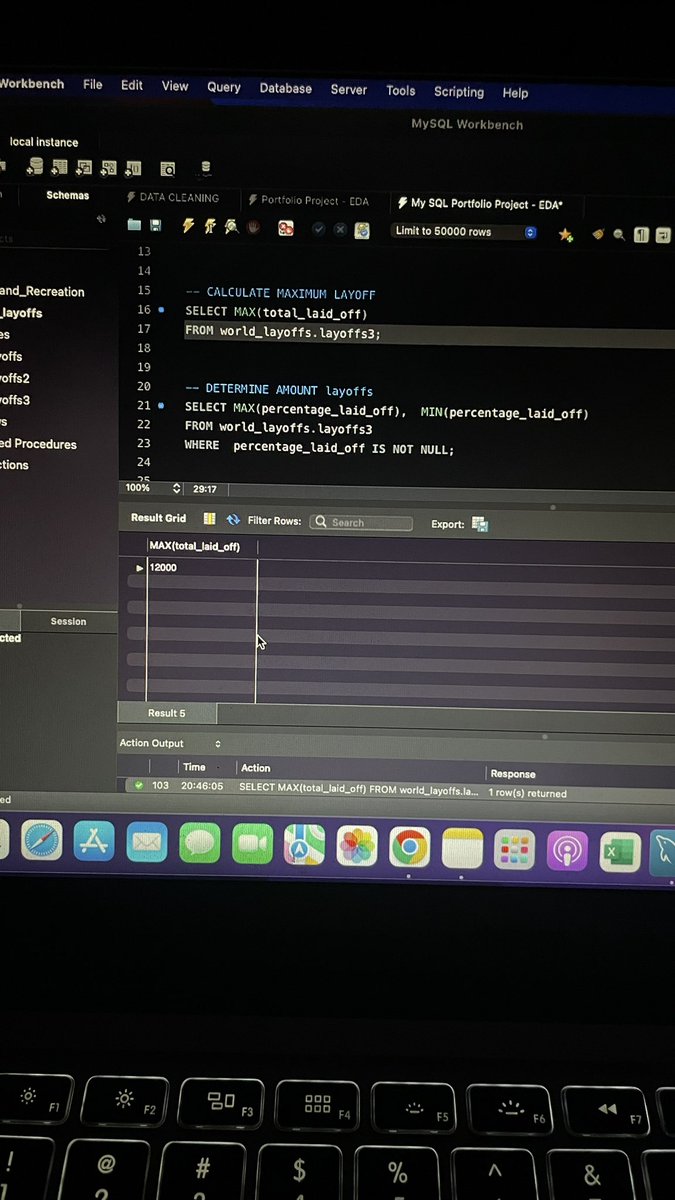675x1200 pixels.
Task: Click the brush icon in the editor toolbar
Action: (598, 234)
